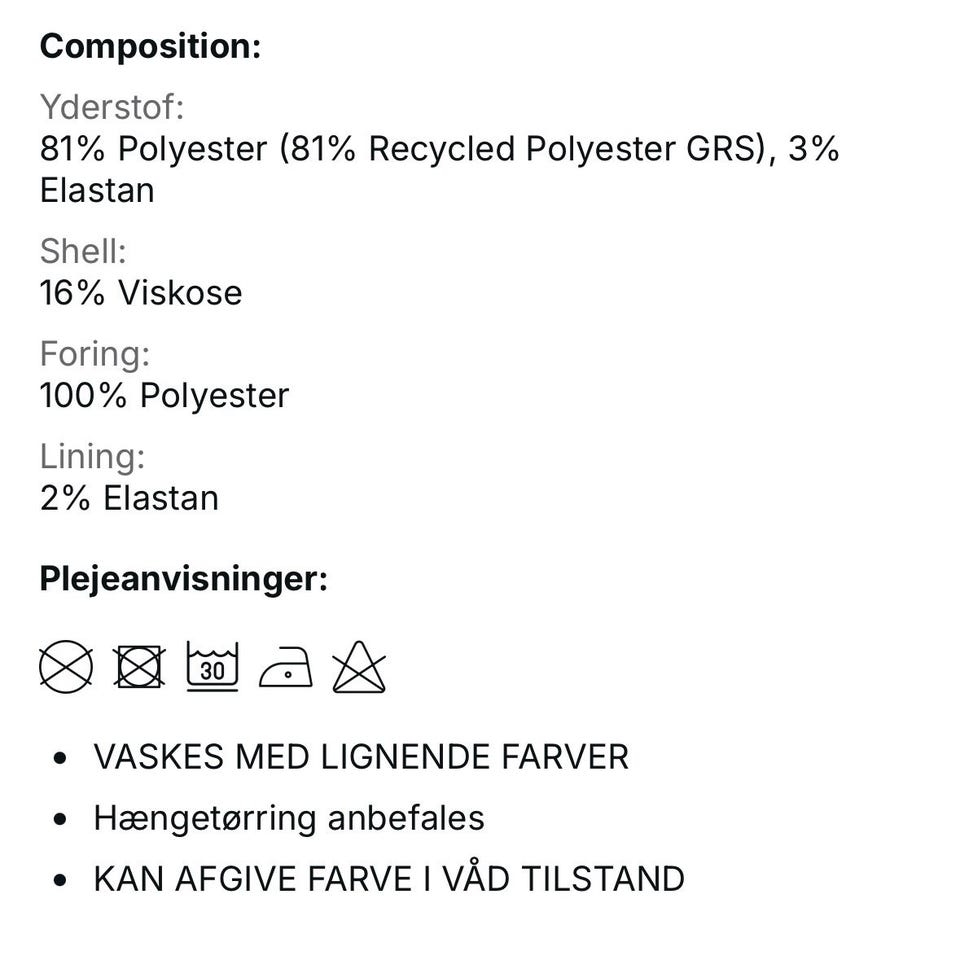The image size is (960, 960).
Task: Click 'Hængetørring anbefales' list item
Action: click(289, 818)
